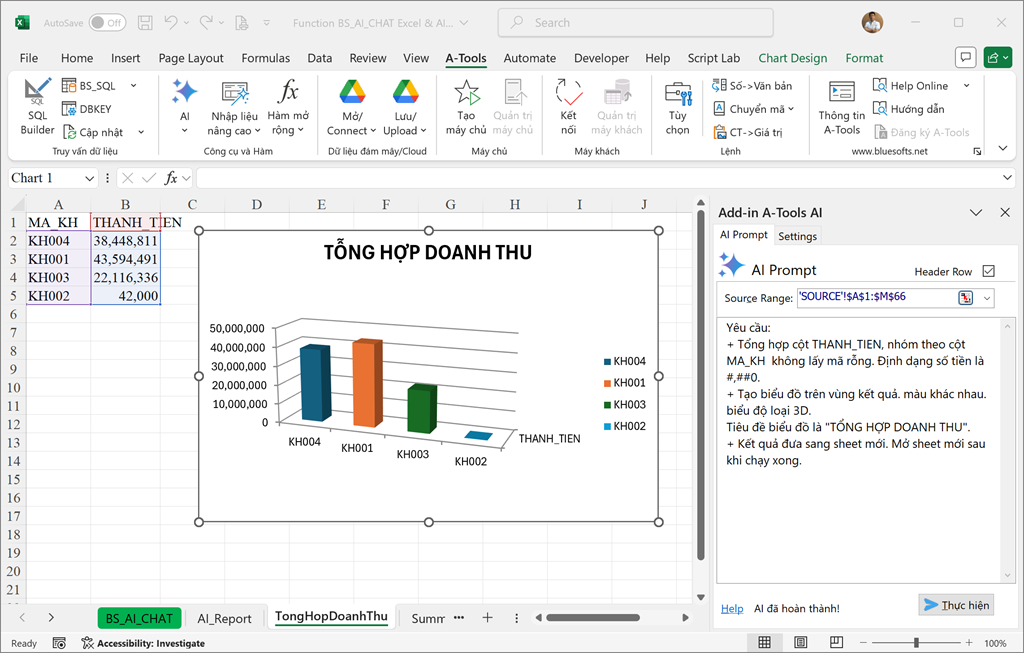
Task: Click the range picker icon in Source Range
Action: (965, 298)
